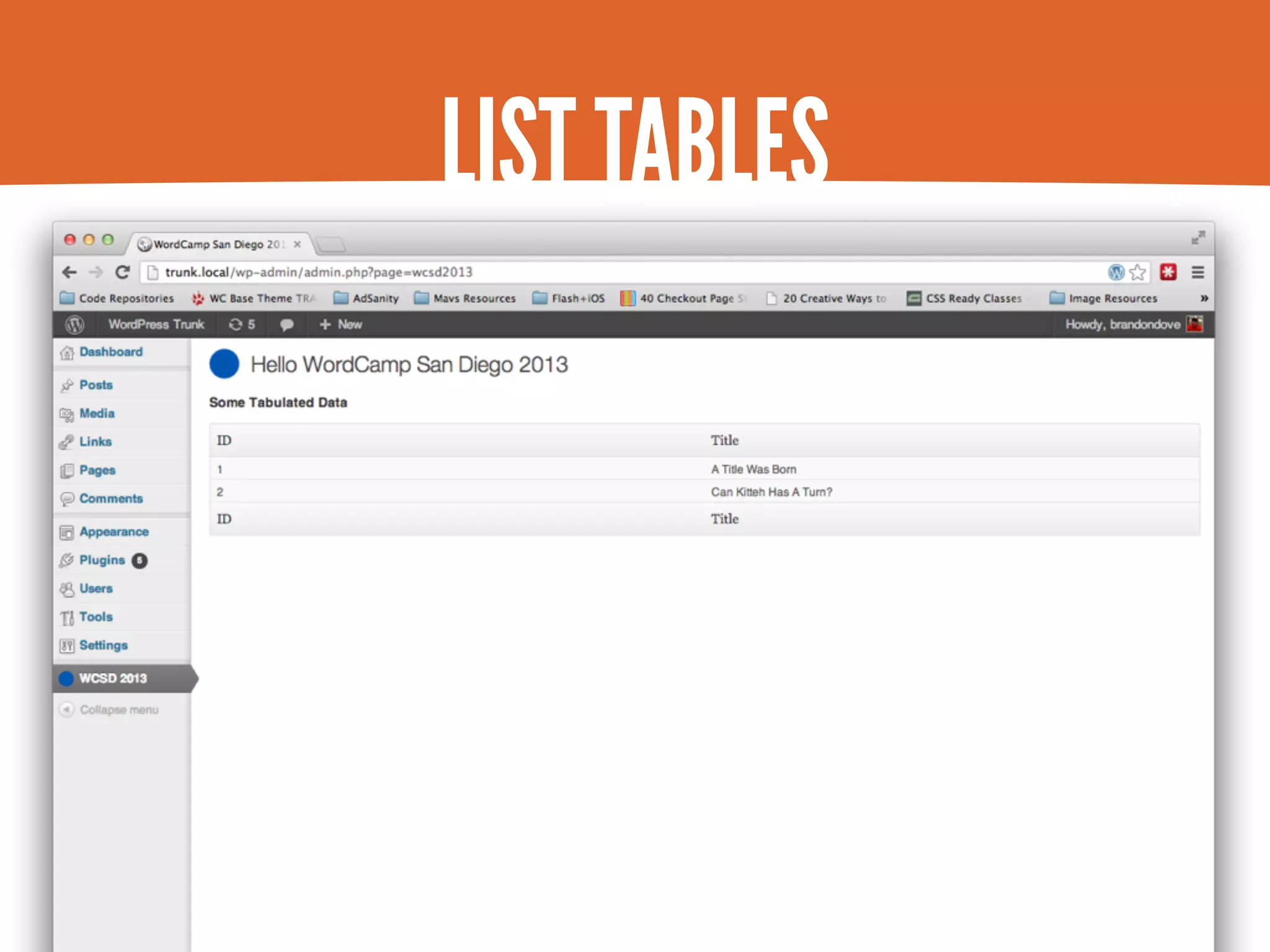Click the Plugins update count badge
Viewport: 1270px width, 952px height.
pos(140,560)
